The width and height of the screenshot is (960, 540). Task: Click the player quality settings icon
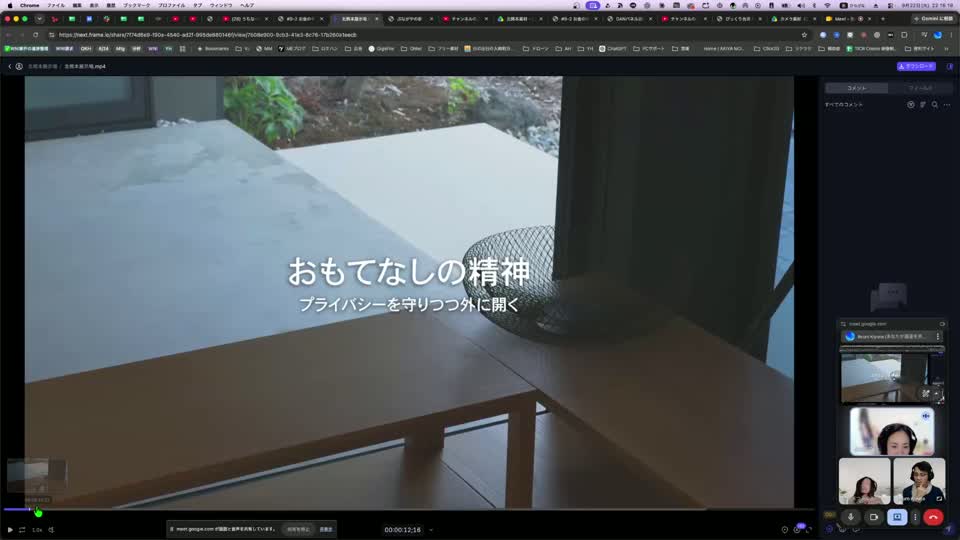tap(797, 530)
